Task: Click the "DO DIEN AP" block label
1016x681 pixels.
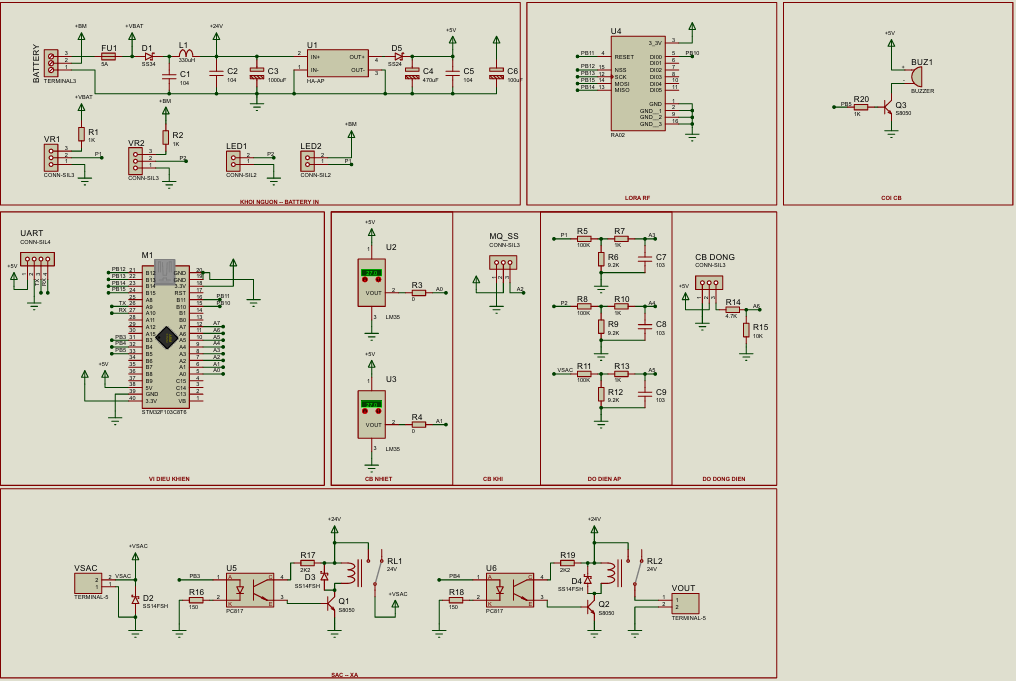Action: point(604,479)
